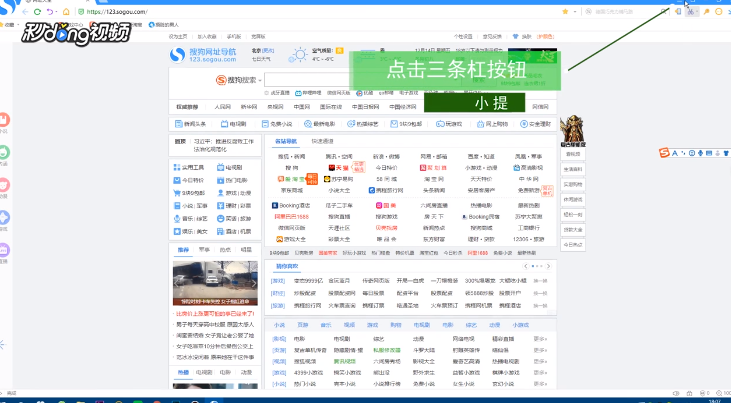Click the 个性设置 link at page top

[463, 36]
